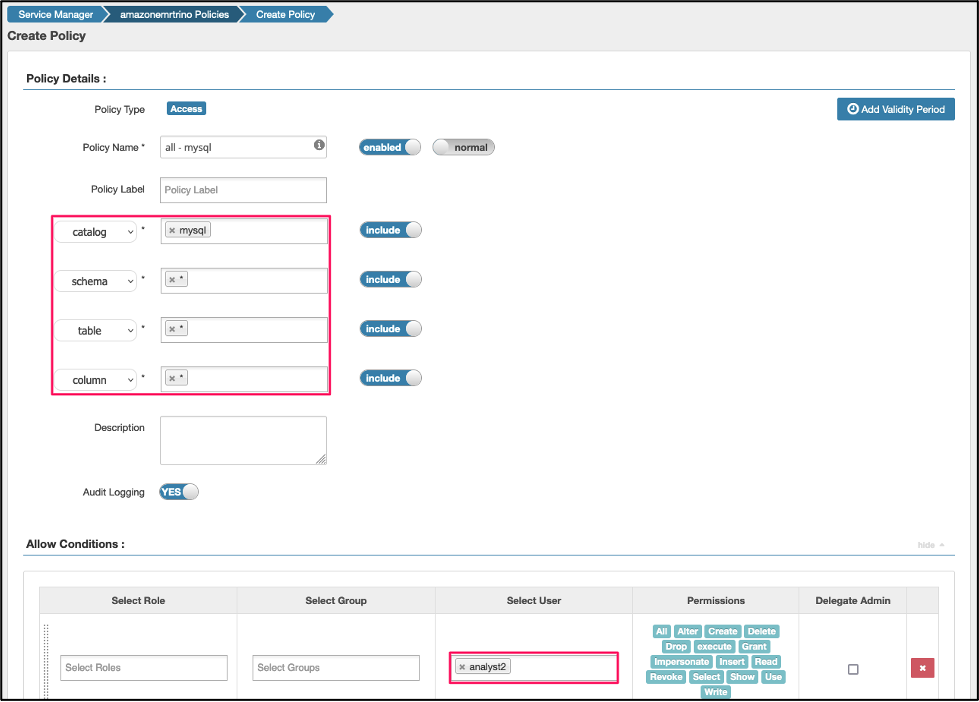Remove the asterisk tag from column field
This screenshot has height=702, width=979.
[172, 378]
